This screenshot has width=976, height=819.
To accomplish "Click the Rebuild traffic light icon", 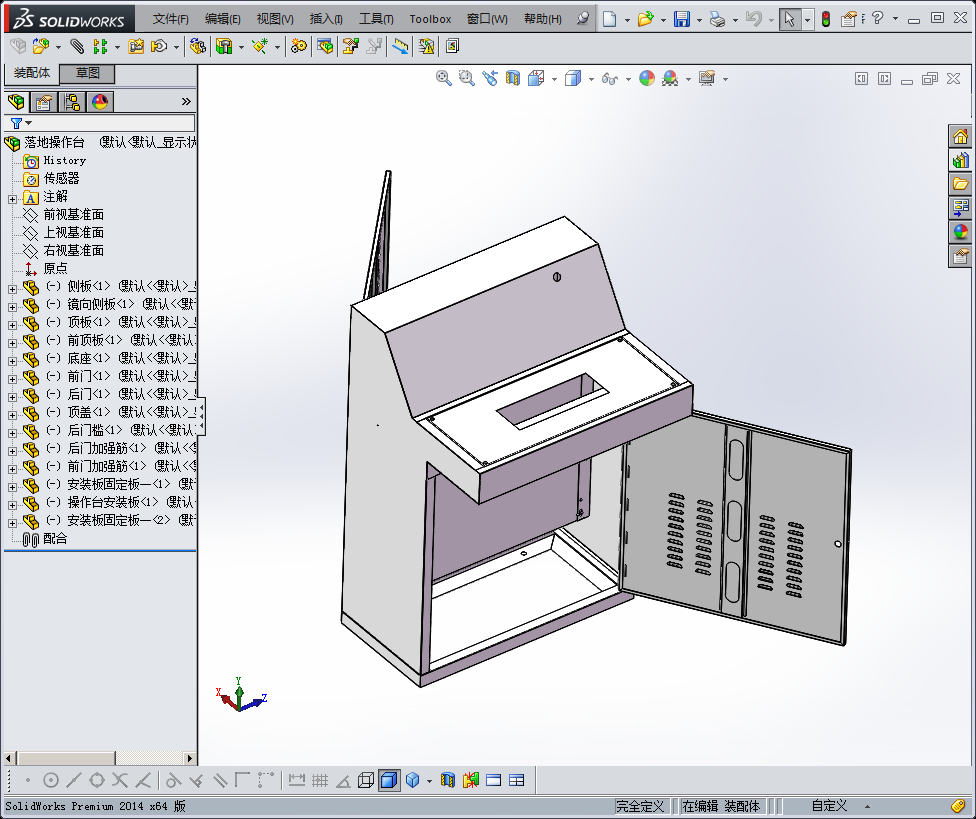I will [826, 19].
